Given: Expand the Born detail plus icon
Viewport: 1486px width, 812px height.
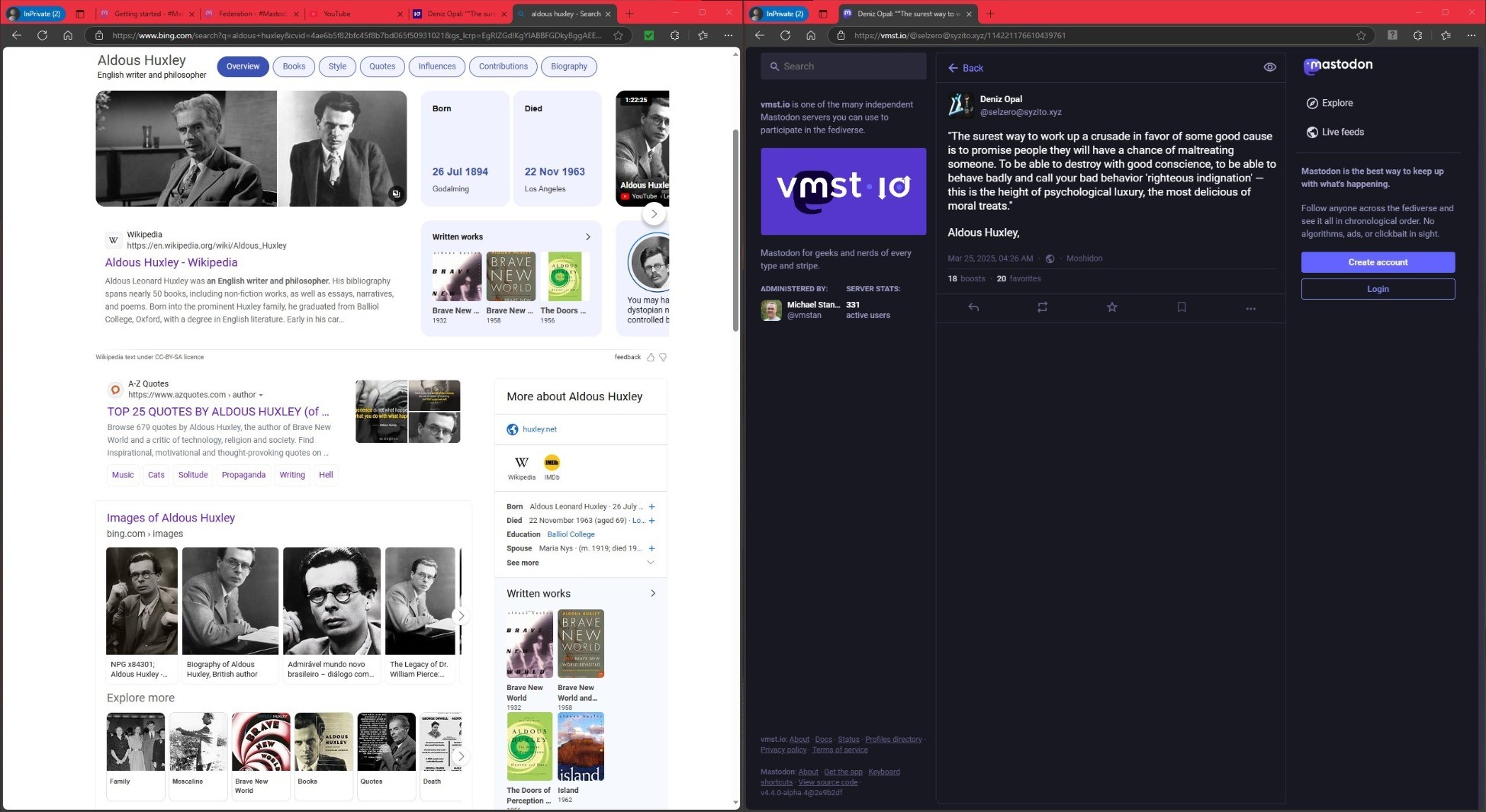Looking at the screenshot, I should click(651, 507).
